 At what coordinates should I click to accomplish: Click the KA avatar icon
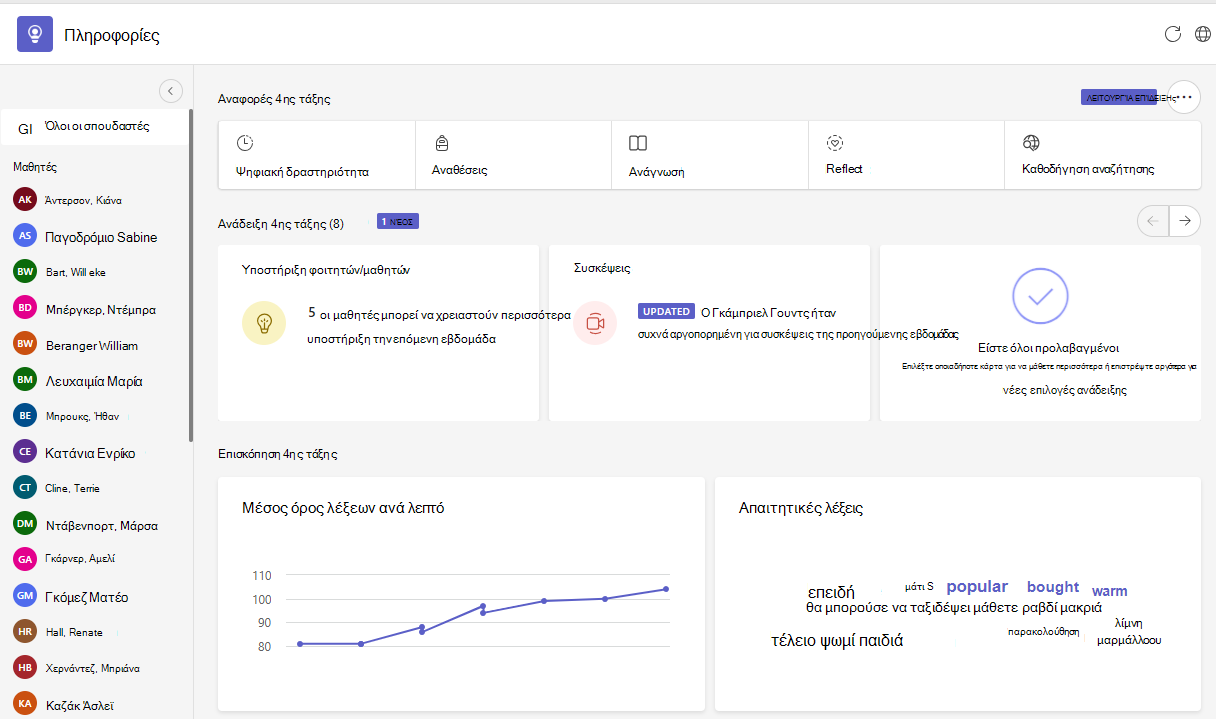pyautogui.click(x=25, y=704)
